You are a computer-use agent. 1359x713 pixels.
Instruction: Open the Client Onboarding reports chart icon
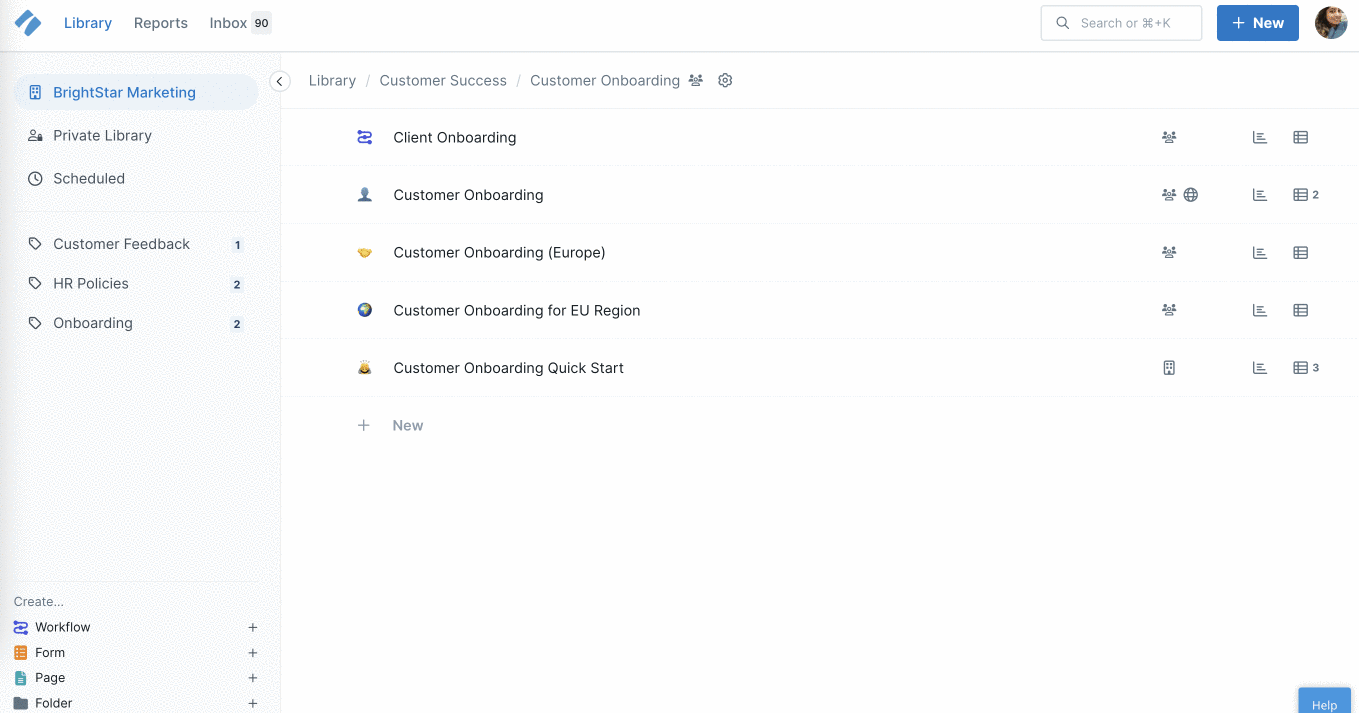[1260, 137]
